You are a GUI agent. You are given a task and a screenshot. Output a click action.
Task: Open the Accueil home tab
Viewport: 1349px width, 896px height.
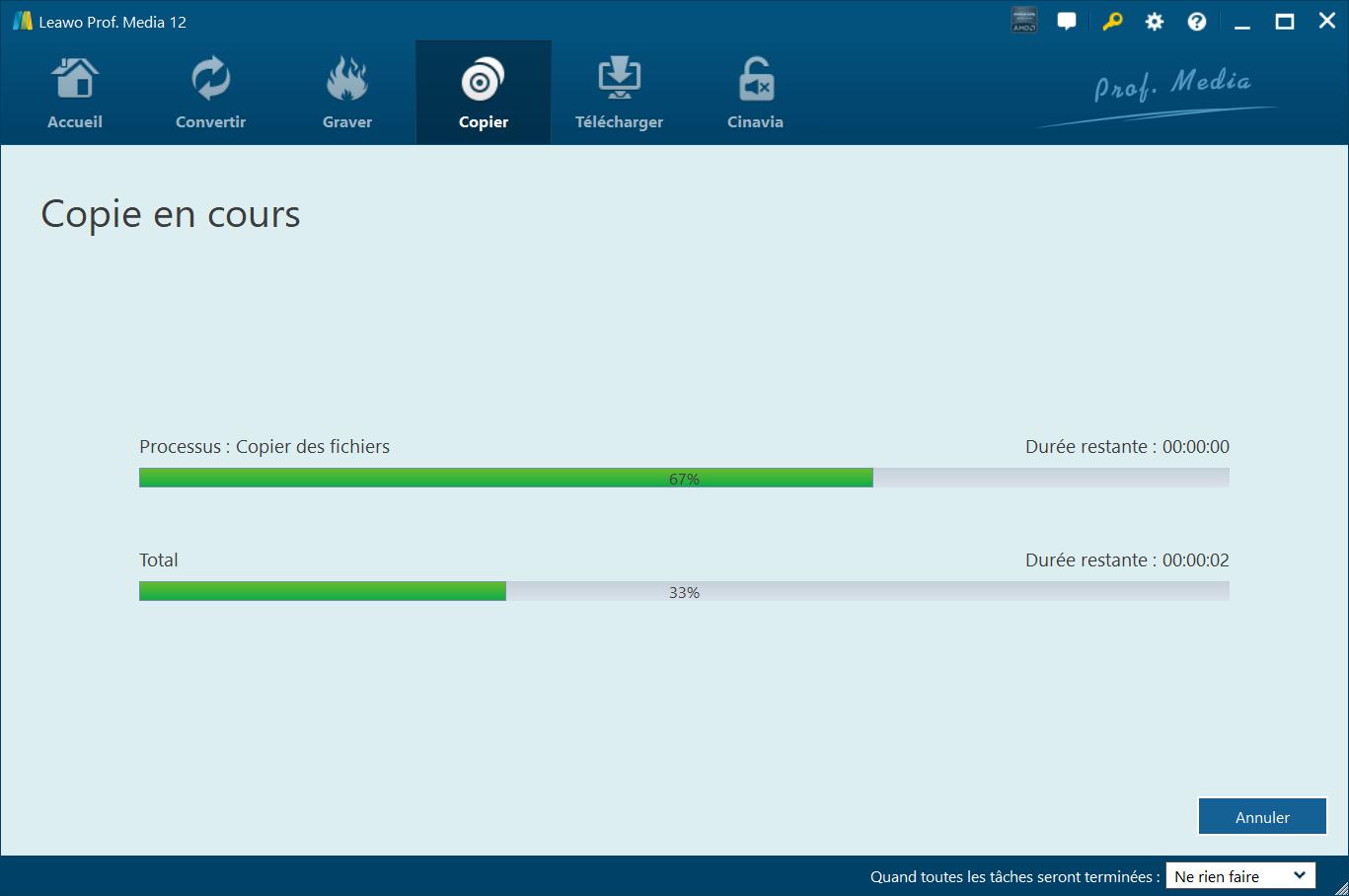coord(75,93)
